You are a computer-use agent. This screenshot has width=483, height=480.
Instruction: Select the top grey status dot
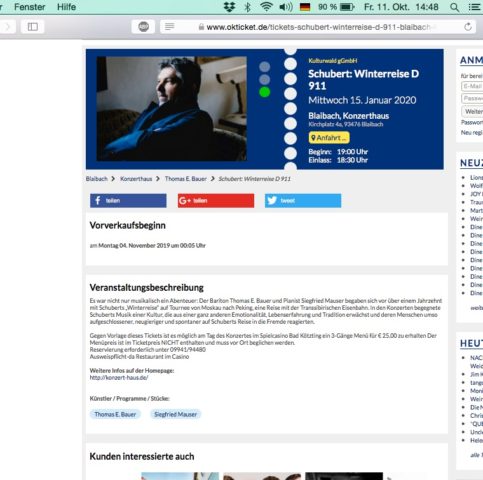pos(265,67)
